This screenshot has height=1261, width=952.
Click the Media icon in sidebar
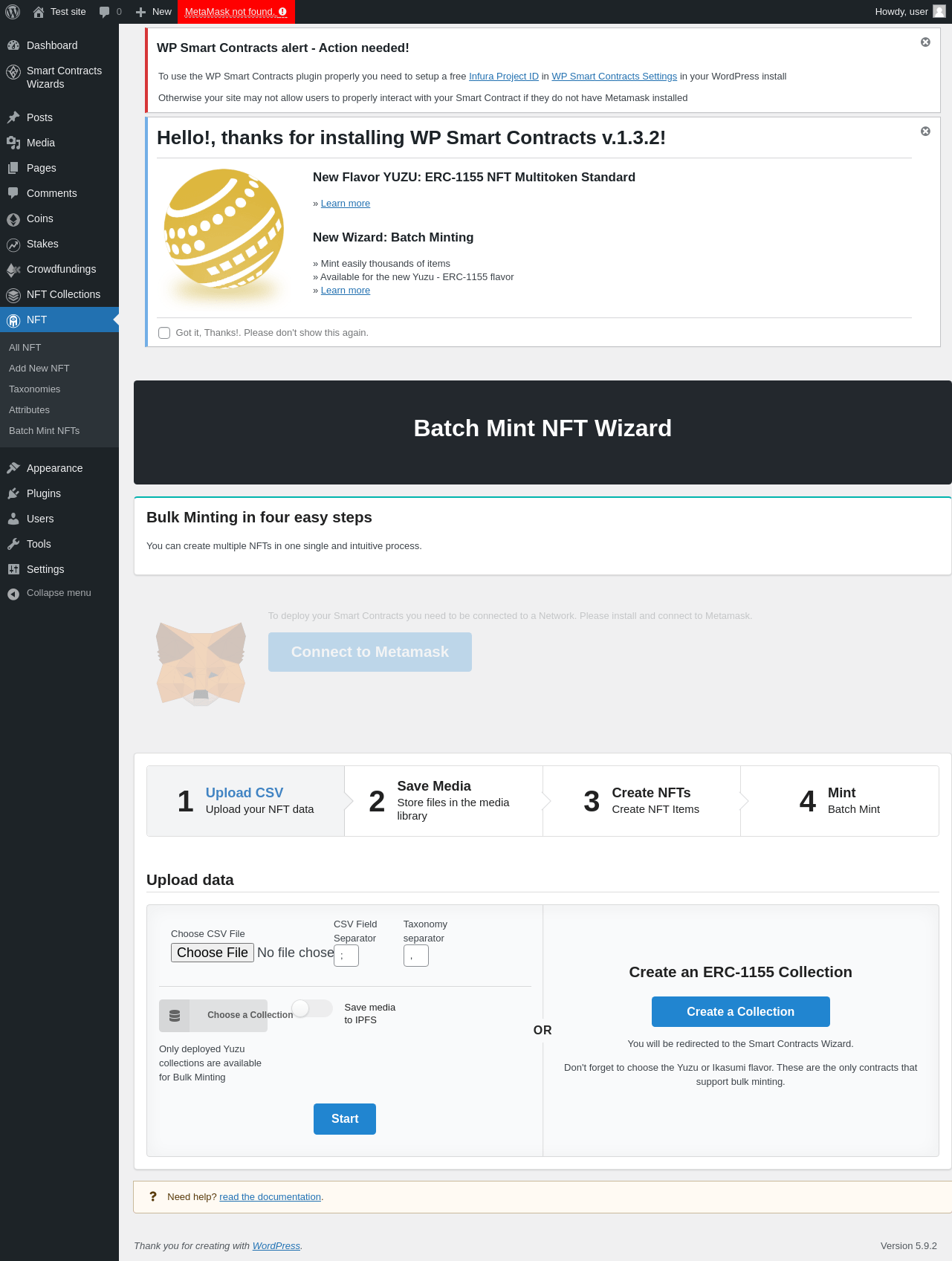[13, 143]
